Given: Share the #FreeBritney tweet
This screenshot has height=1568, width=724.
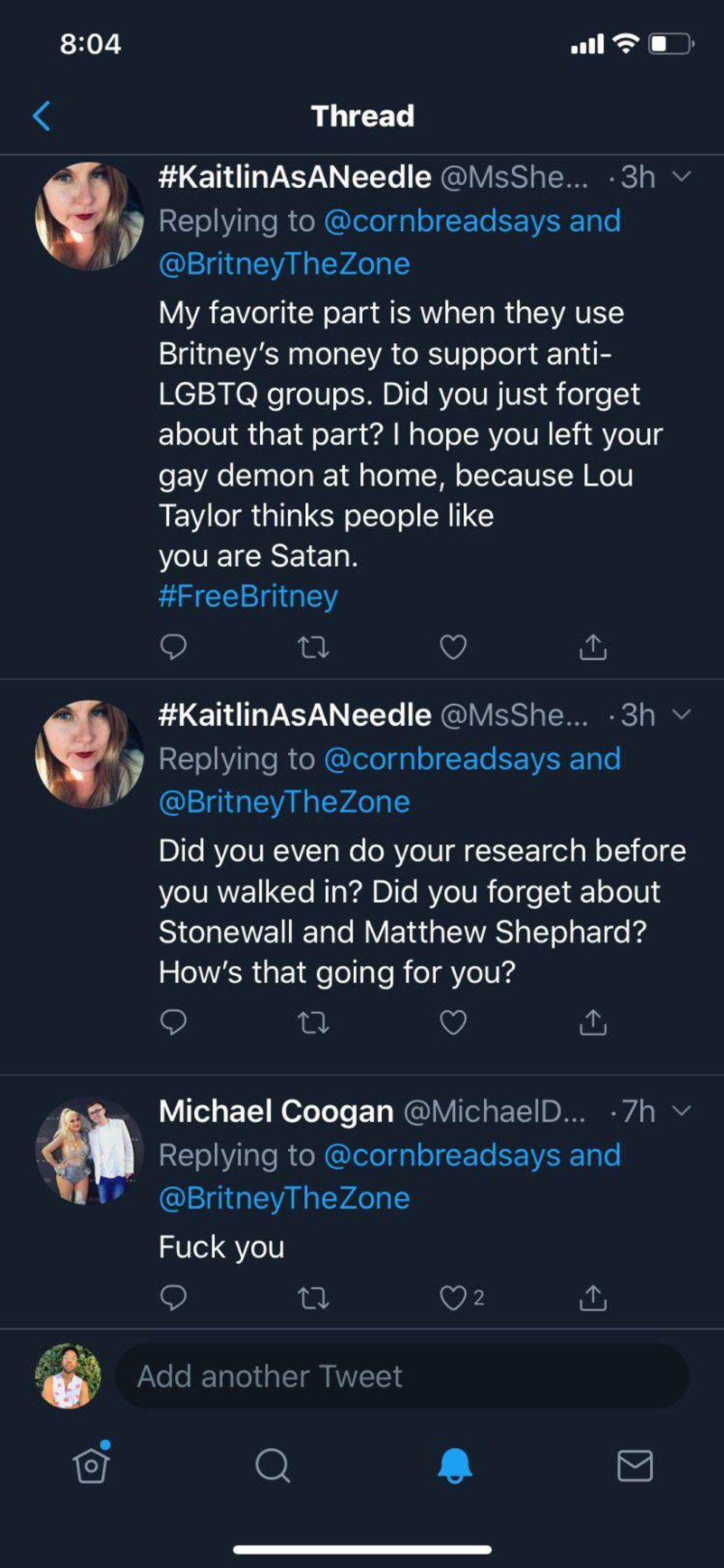Looking at the screenshot, I should pyautogui.click(x=592, y=647).
